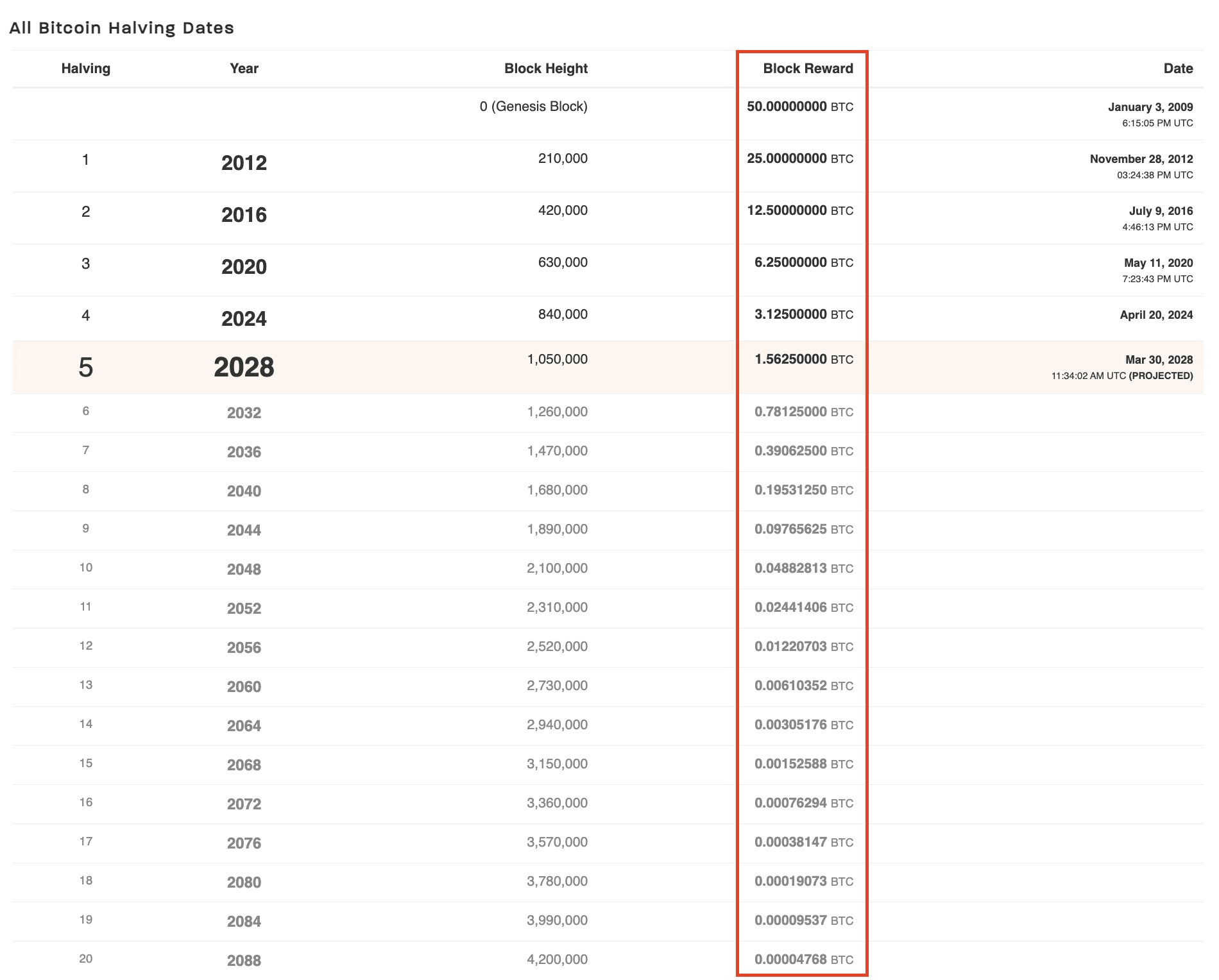Select block height 3,990,000
This screenshot has width=1219, height=980.
tap(557, 920)
